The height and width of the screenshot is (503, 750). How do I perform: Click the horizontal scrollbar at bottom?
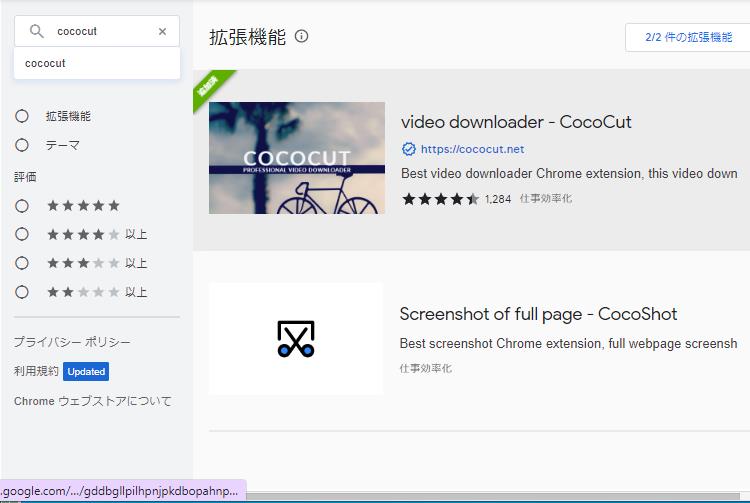tap(493, 496)
